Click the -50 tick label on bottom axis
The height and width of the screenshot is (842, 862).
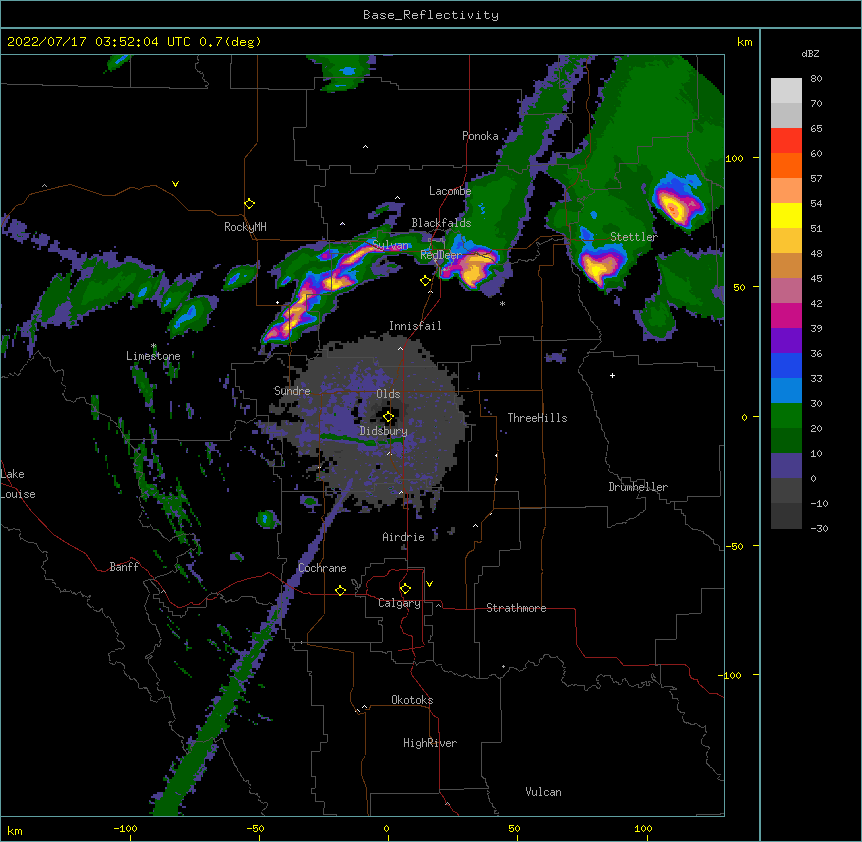click(255, 828)
